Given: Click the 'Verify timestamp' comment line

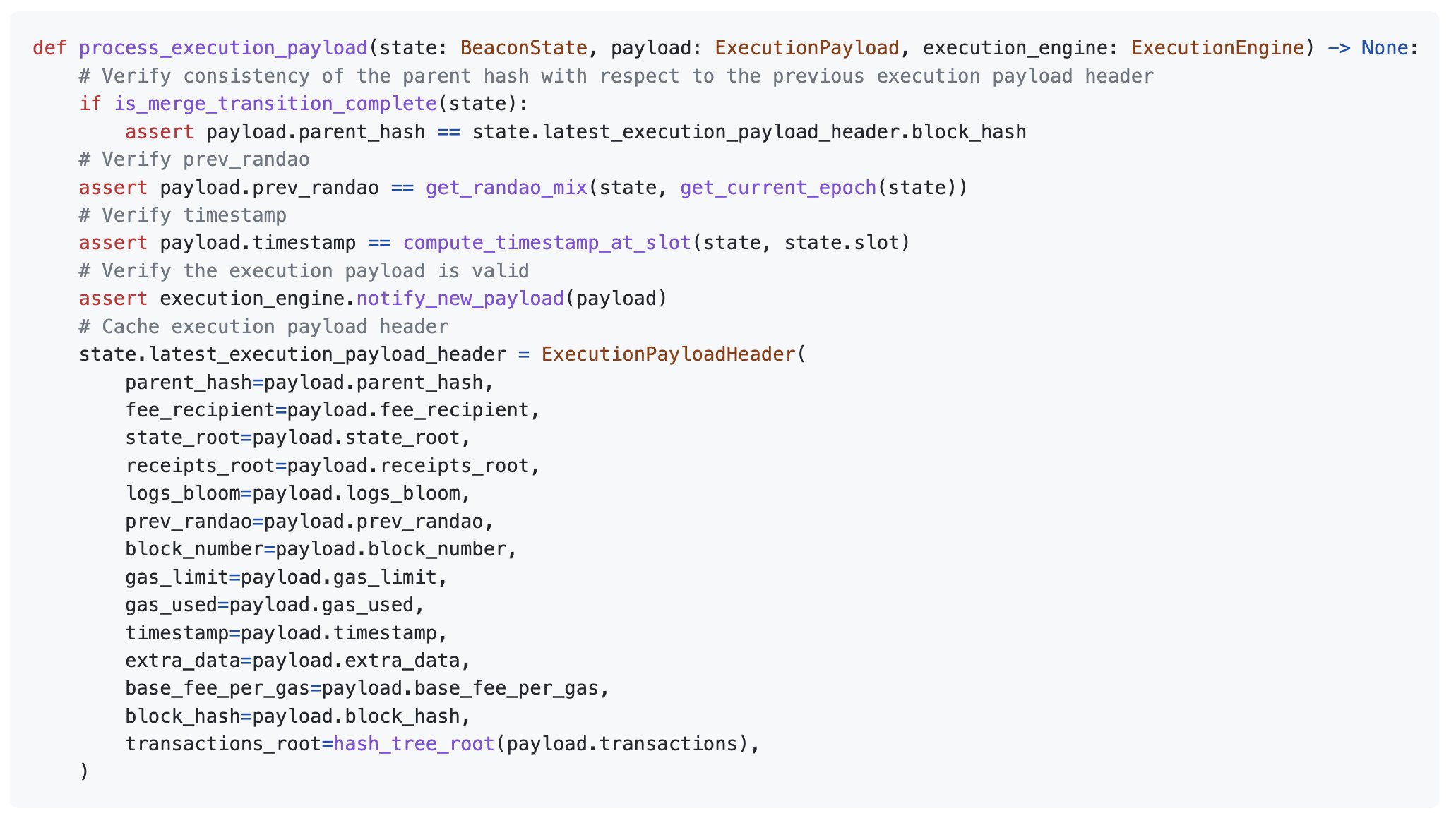Looking at the screenshot, I should click(183, 215).
